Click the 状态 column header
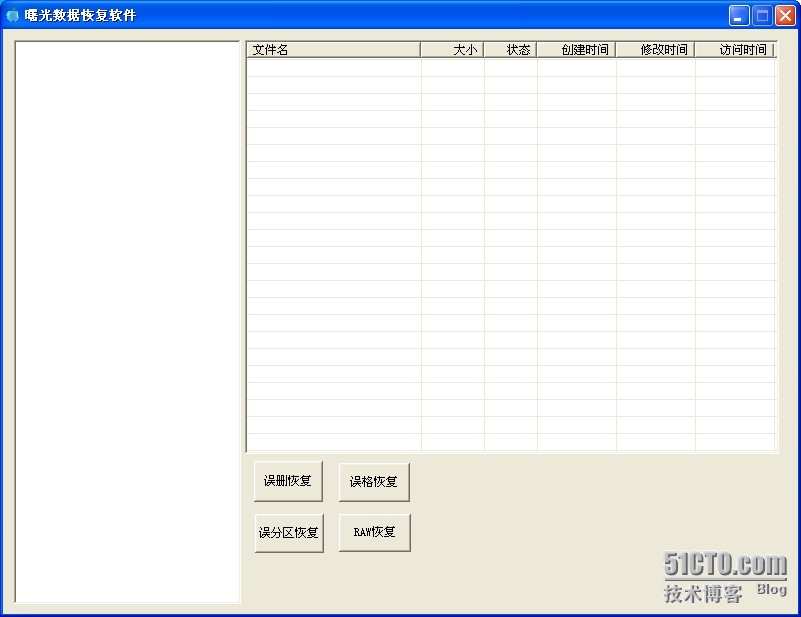The height and width of the screenshot is (617, 801). pos(510,50)
